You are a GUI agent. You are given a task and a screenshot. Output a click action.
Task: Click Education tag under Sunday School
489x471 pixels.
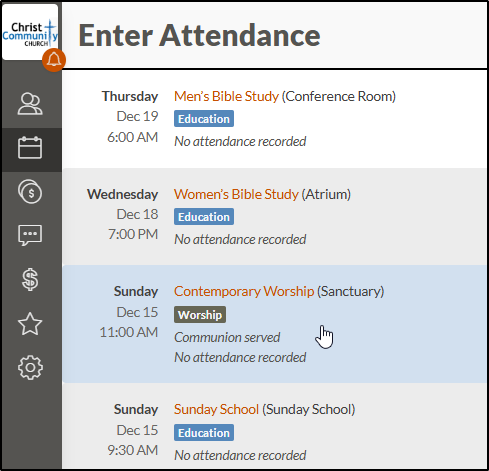coord(204,433)
